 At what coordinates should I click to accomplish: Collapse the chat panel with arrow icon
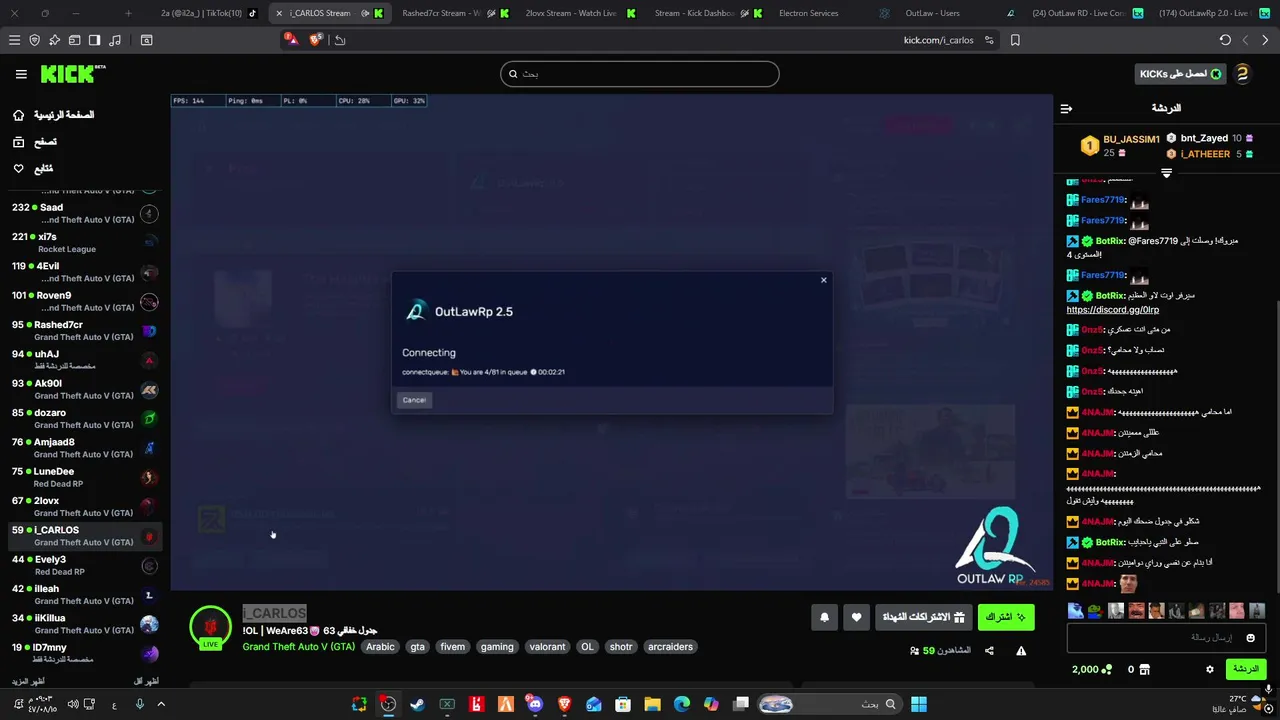click(1066, 108)
